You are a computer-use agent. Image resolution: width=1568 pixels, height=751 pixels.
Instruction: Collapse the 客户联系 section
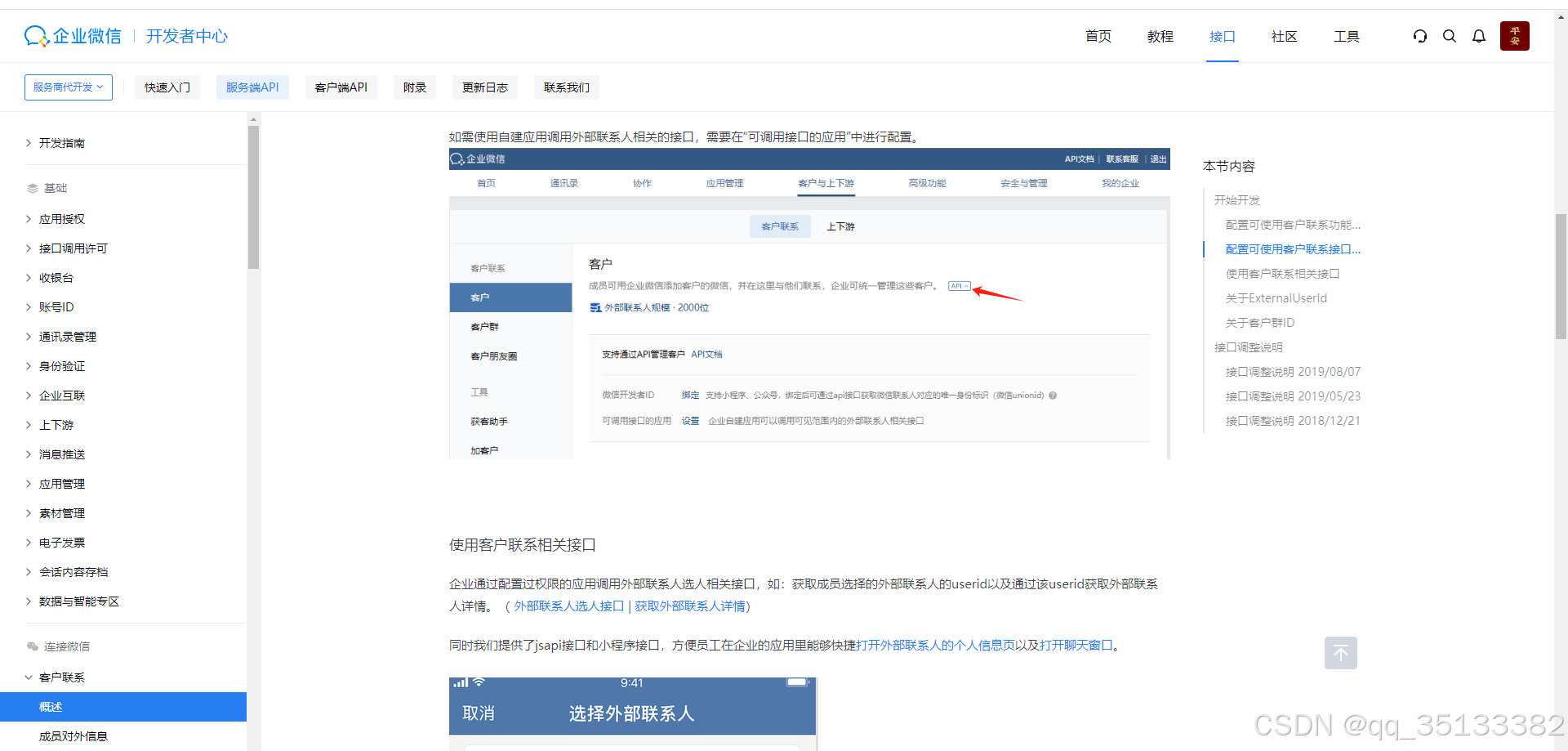click(61, 677)
